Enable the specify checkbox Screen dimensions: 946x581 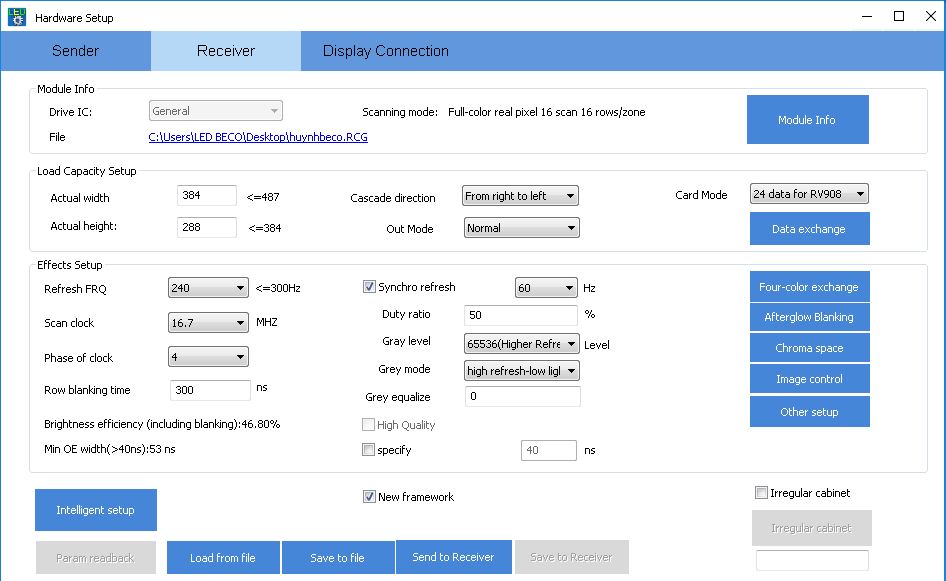(369, 450)
